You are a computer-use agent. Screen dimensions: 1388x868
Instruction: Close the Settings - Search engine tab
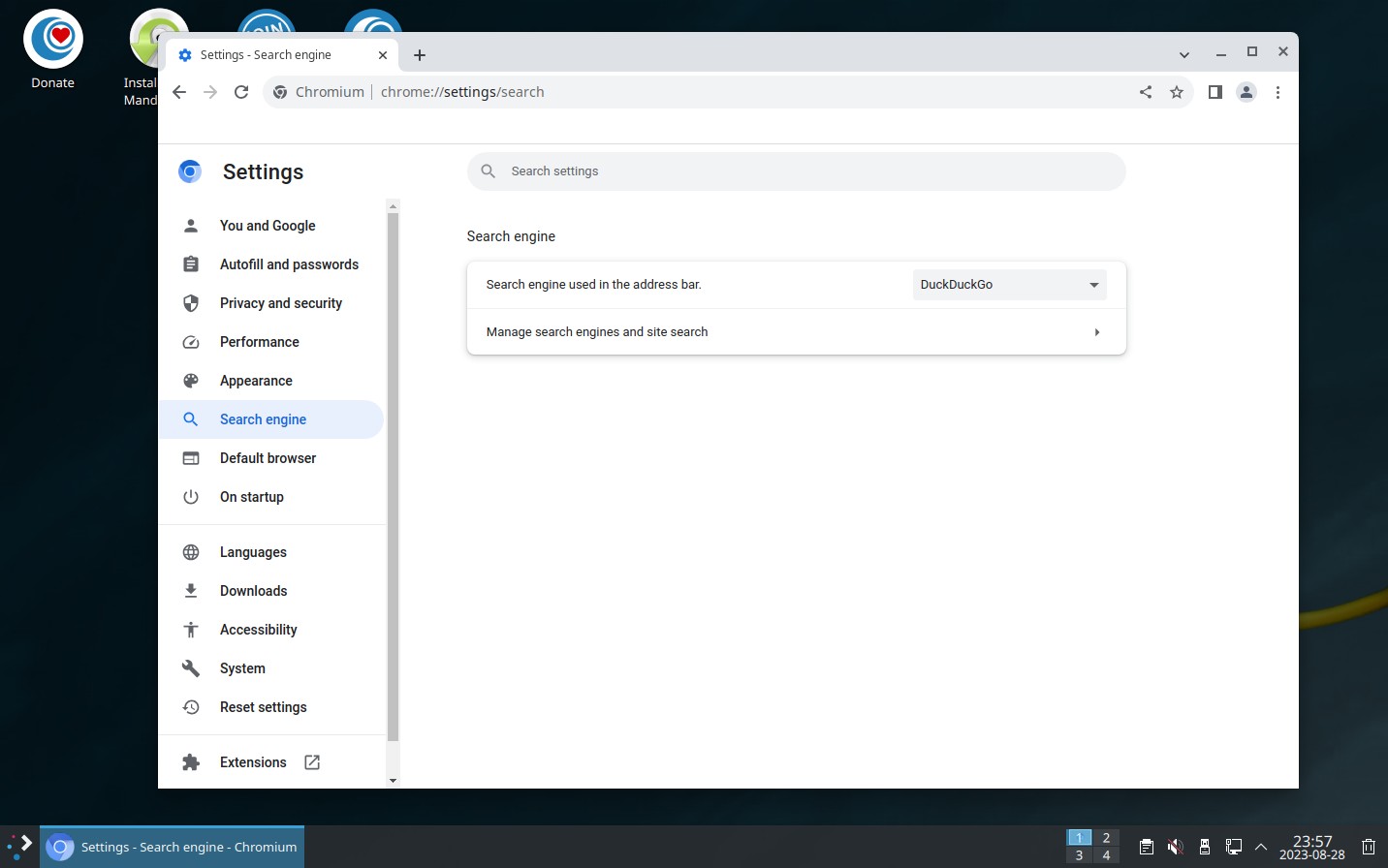383,55
